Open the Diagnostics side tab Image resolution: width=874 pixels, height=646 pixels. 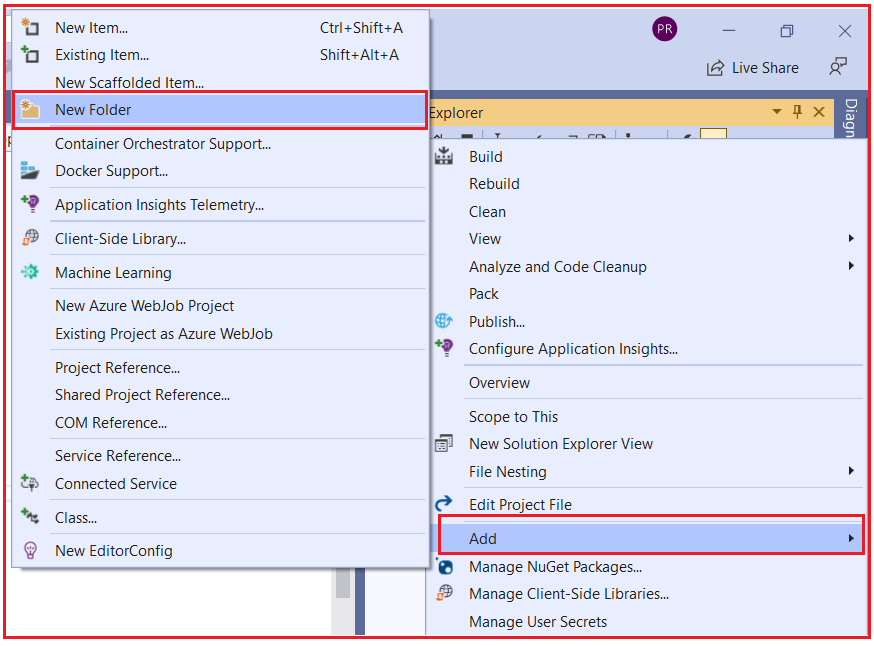pos(851,118)
